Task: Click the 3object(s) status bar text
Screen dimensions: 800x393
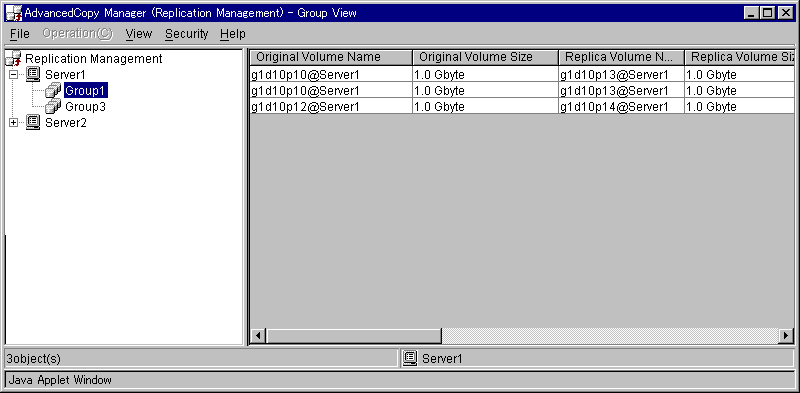Action: (33, 359)
